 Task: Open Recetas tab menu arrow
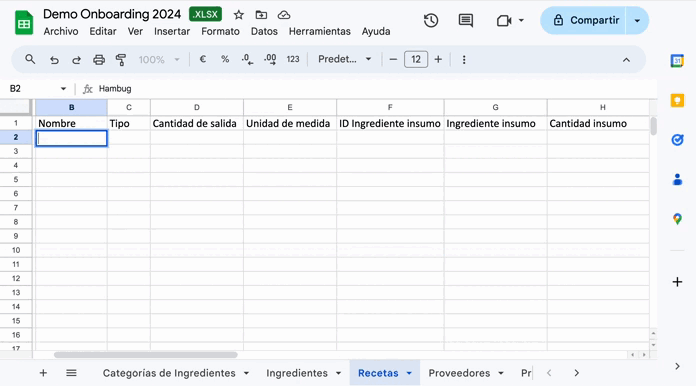coord(409,373)
